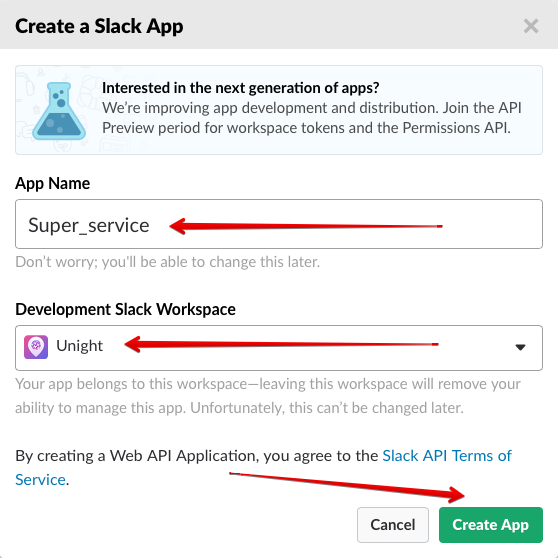Close the Create a Slack App dialog

(x=531, y=26)
